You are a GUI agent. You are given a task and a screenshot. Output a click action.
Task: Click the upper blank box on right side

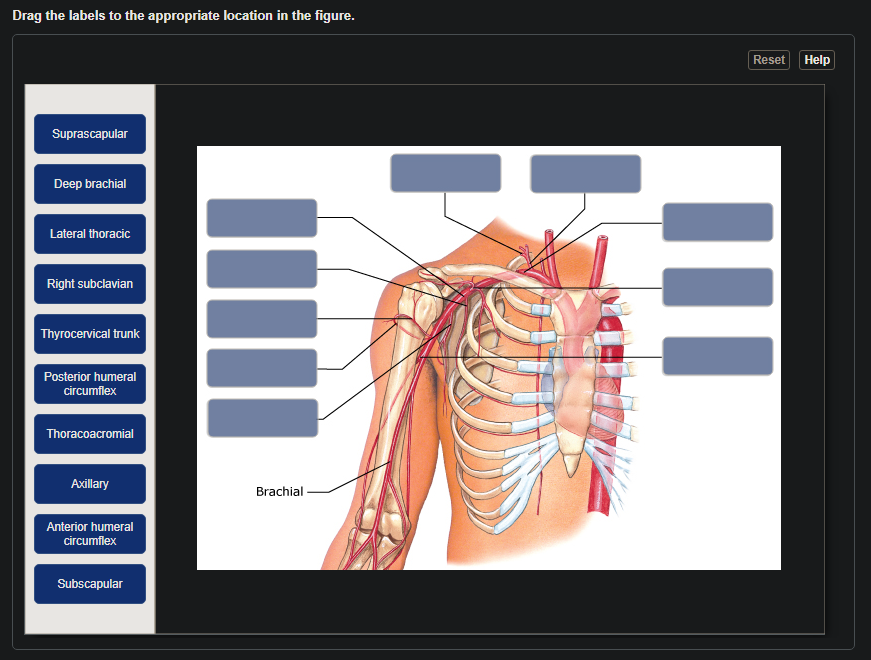718,222
